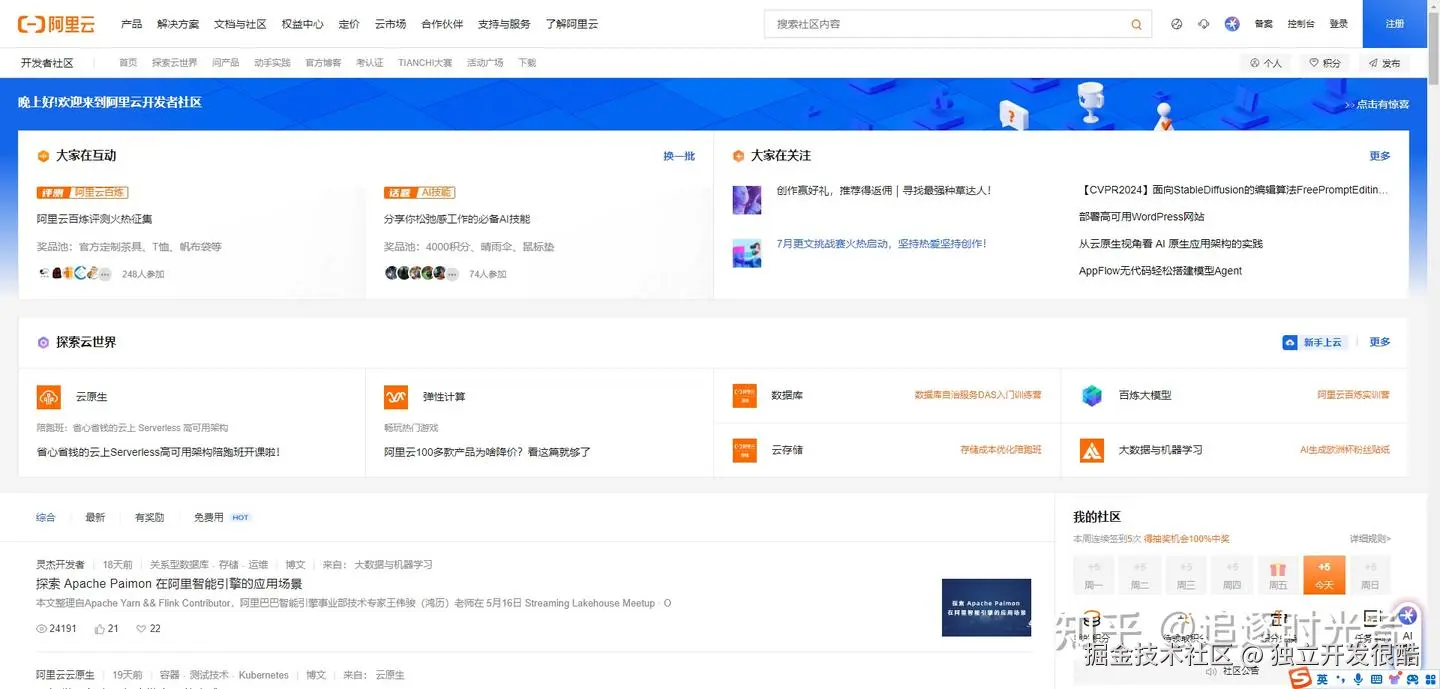Viewport: 1440px width, 689px height.
Task: Click the cloud download icon in header
Action: 1204,24
